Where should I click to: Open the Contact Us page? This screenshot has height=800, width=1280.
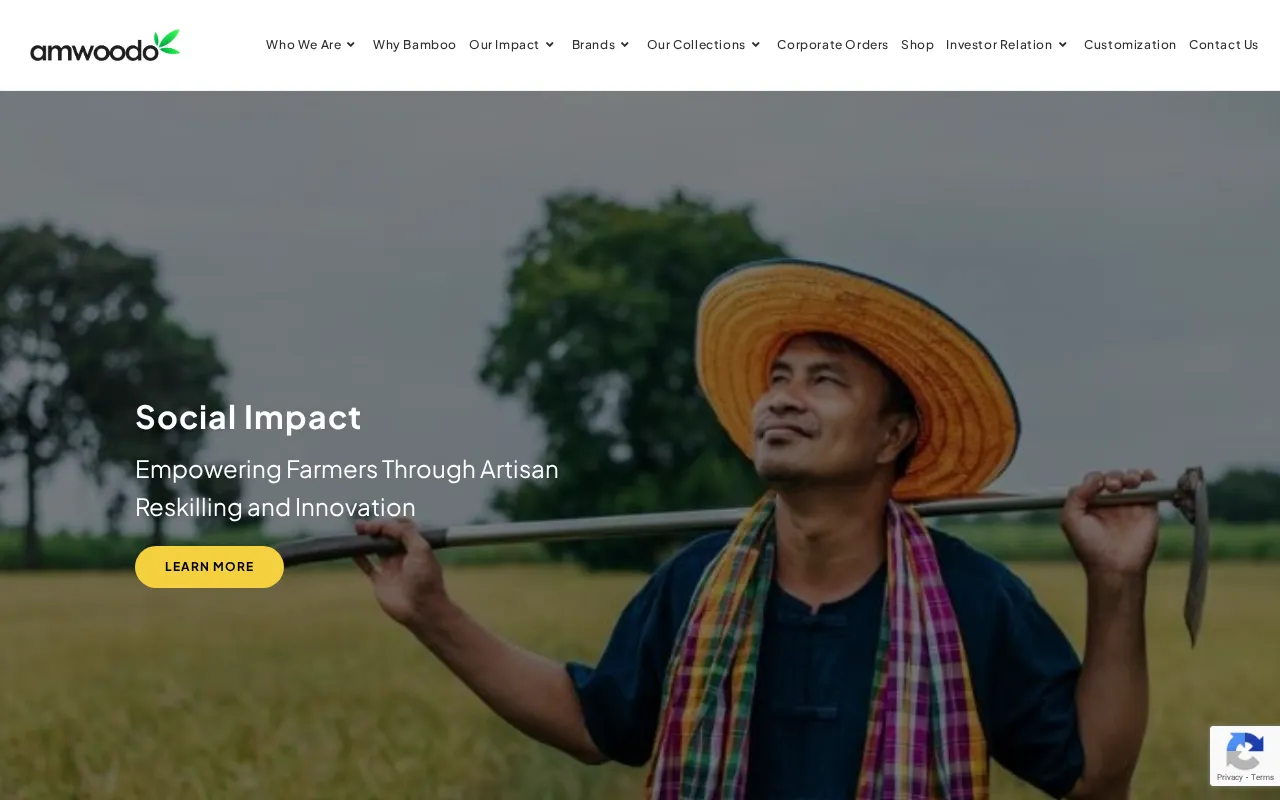pyautogui.click(x=1223, y=45)
